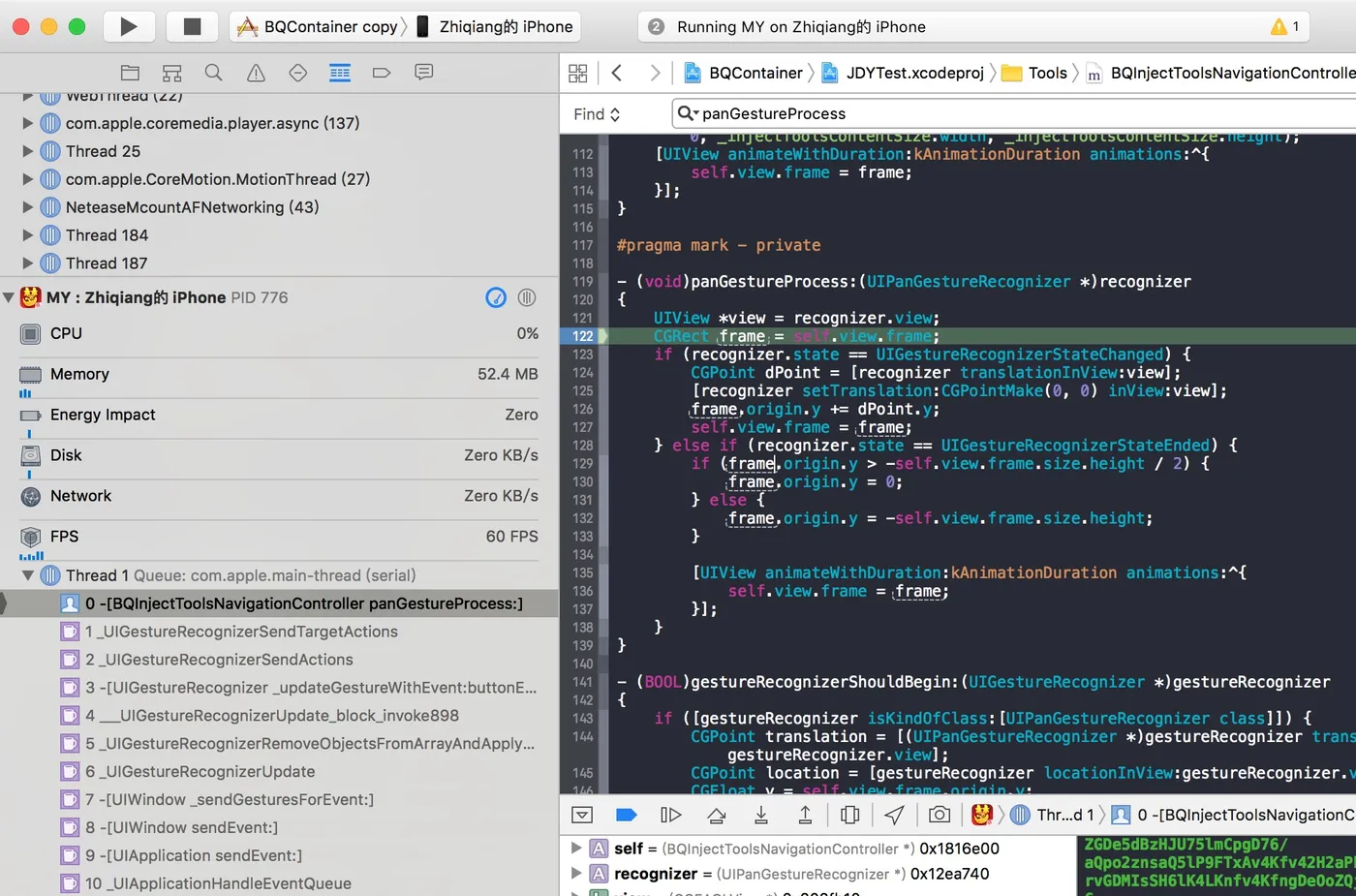The image size is (1356, 896).
Task: Click the camera icon in debug bar
Action: point(940,816)
